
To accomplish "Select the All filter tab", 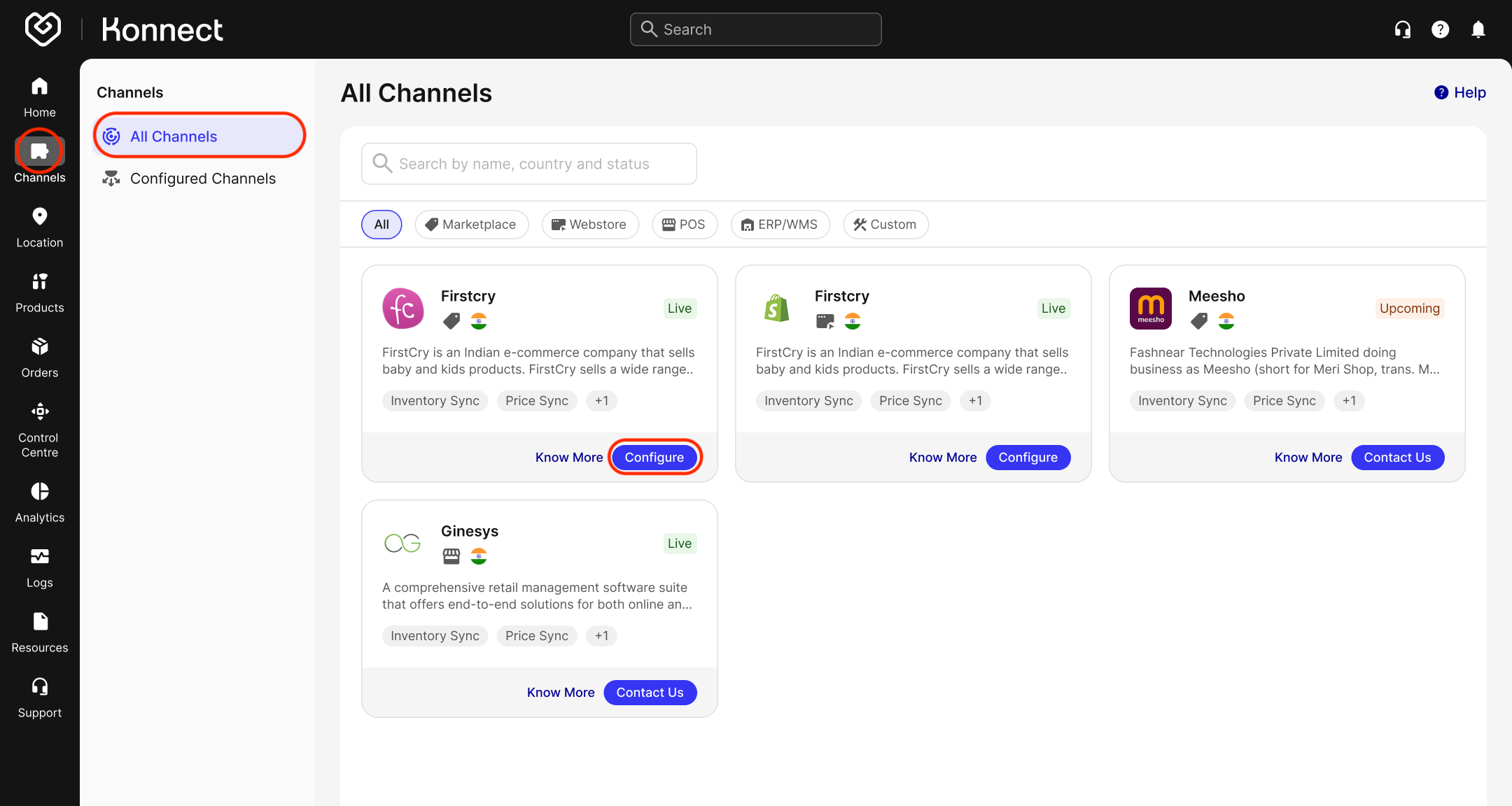I will (381, 225).
